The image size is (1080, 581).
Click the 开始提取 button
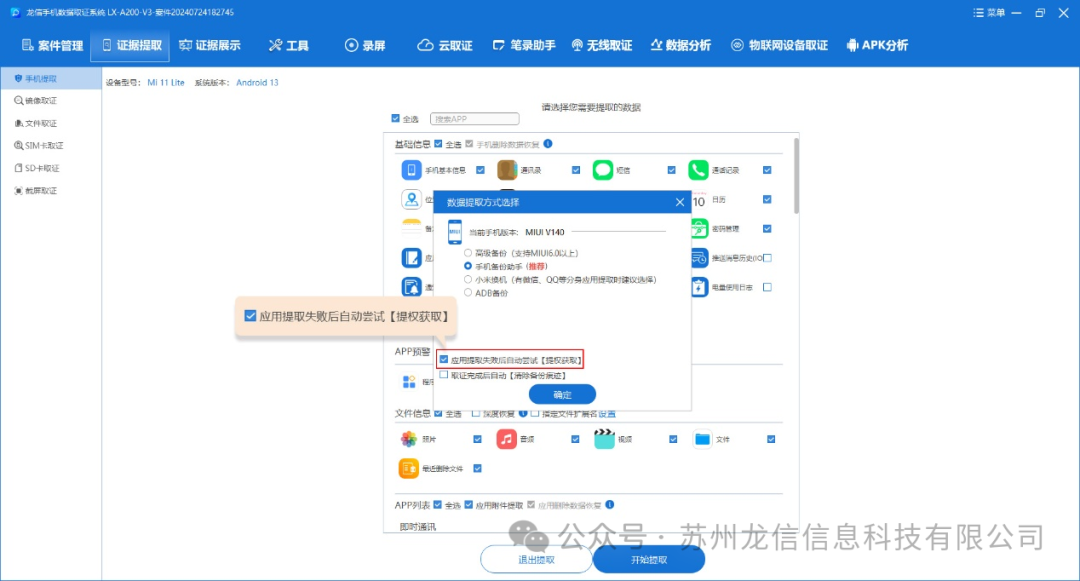coord(649,560)
